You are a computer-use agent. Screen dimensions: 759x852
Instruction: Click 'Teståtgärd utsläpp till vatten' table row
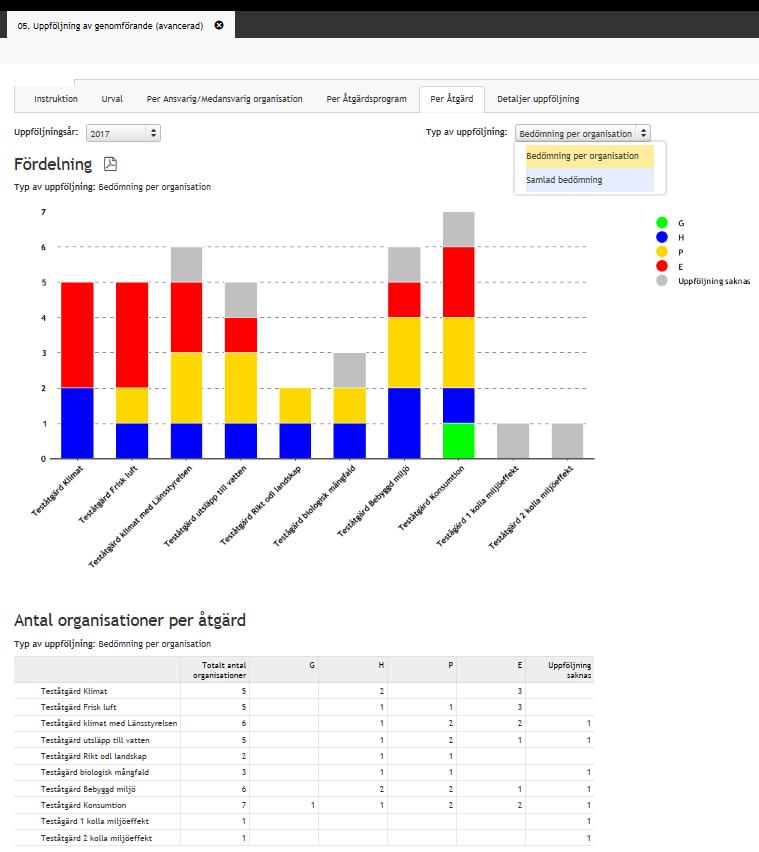(304, 740)
